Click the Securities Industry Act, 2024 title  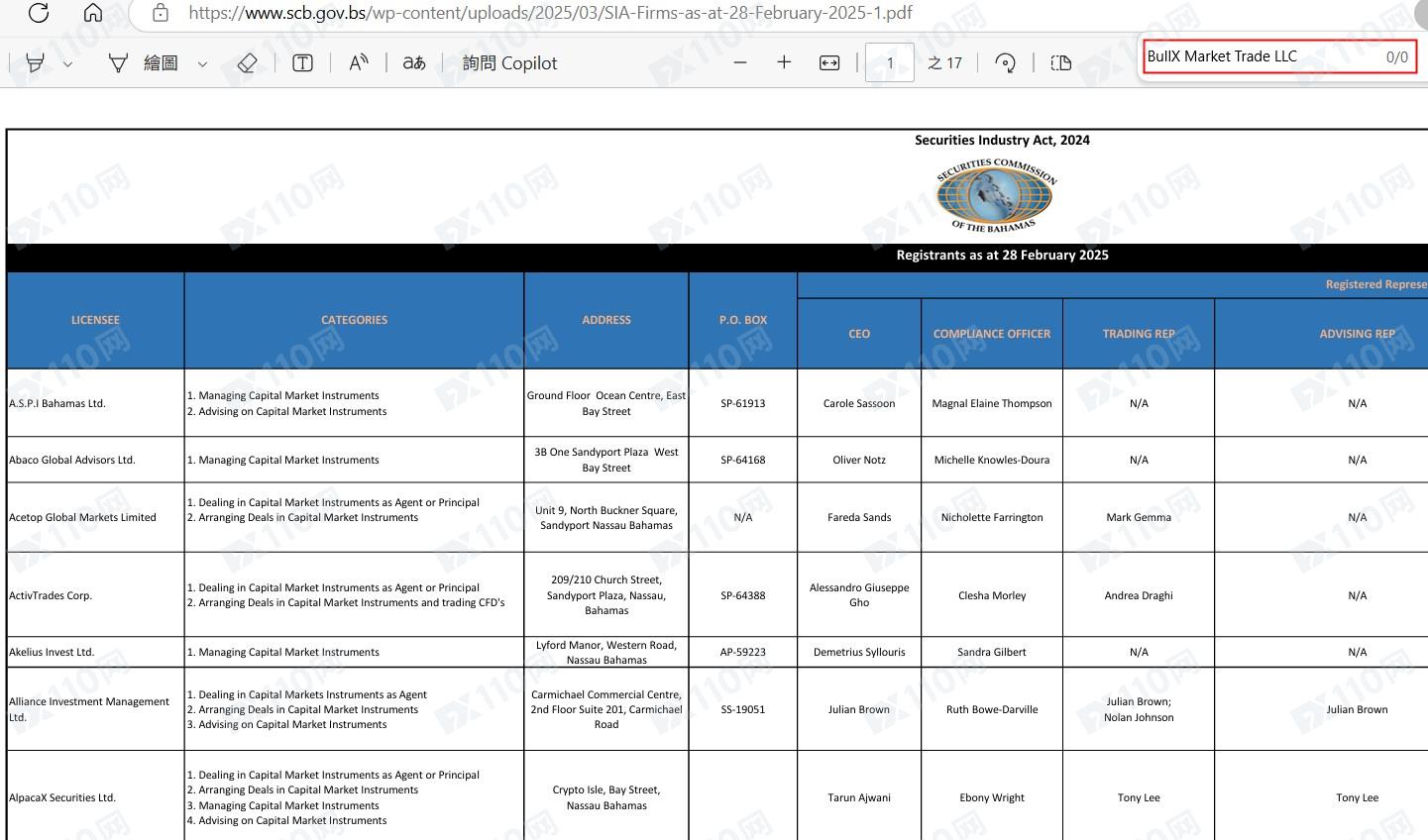1002,140
